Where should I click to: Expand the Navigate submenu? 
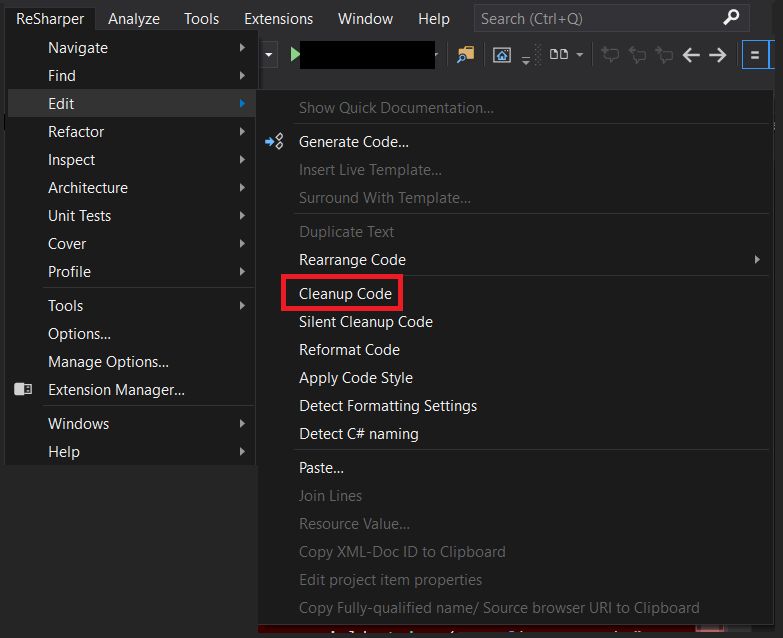click(132, 47)
